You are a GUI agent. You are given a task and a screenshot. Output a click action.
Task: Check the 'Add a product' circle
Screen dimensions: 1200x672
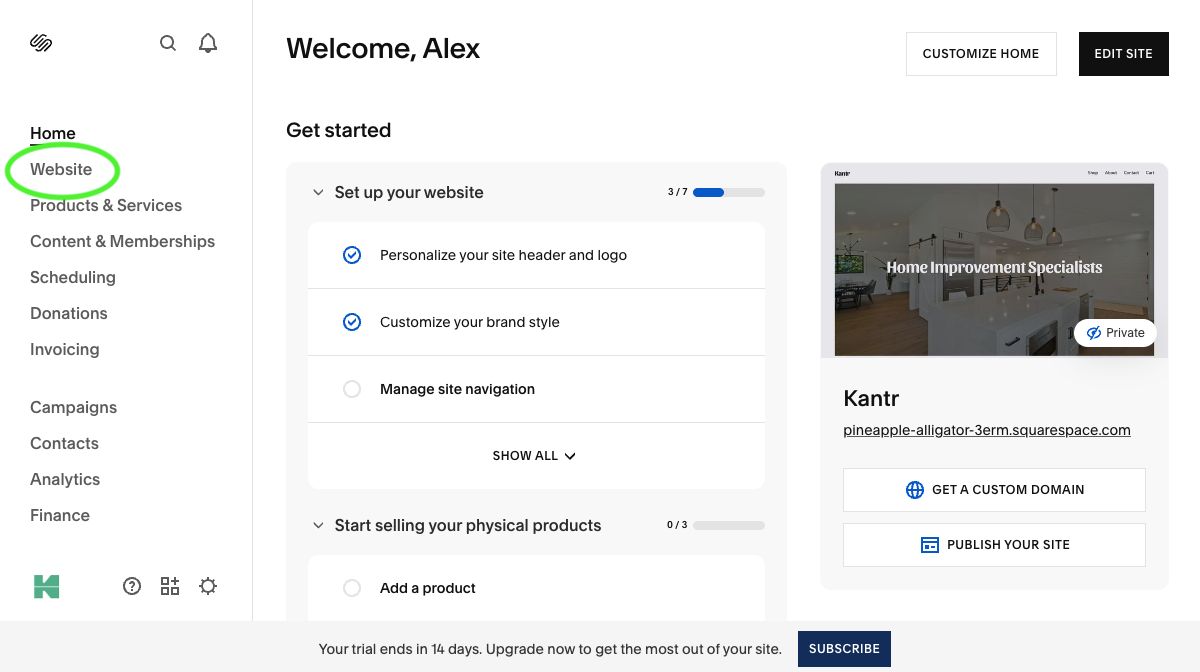point(352,588)
